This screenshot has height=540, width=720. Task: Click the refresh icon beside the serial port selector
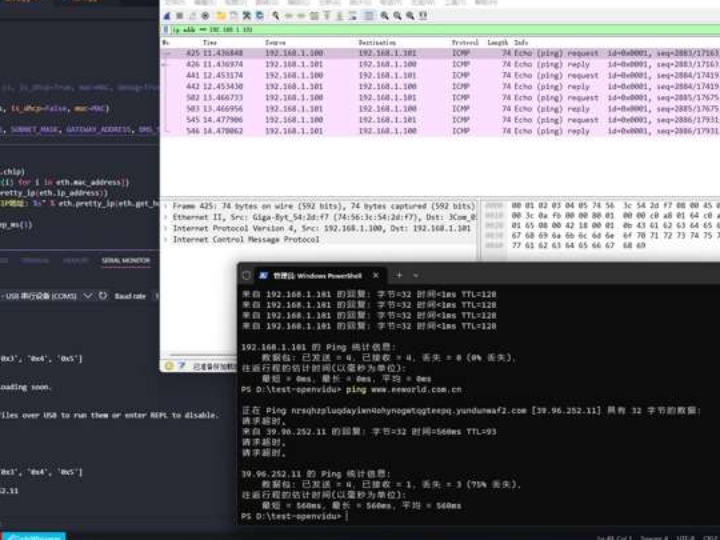tap(103, 296)
